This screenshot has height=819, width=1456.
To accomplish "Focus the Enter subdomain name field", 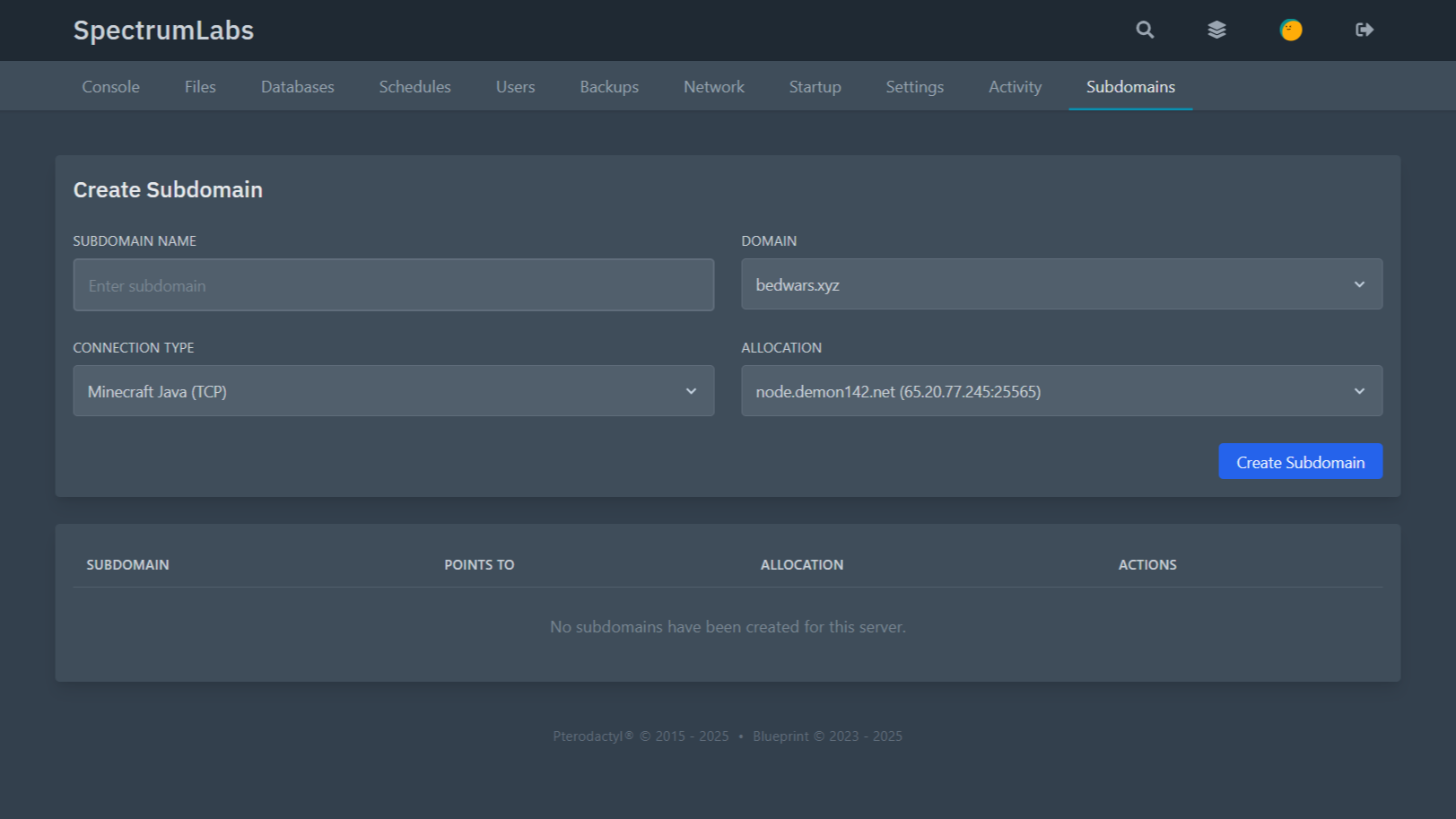I will tap(393, 285).
